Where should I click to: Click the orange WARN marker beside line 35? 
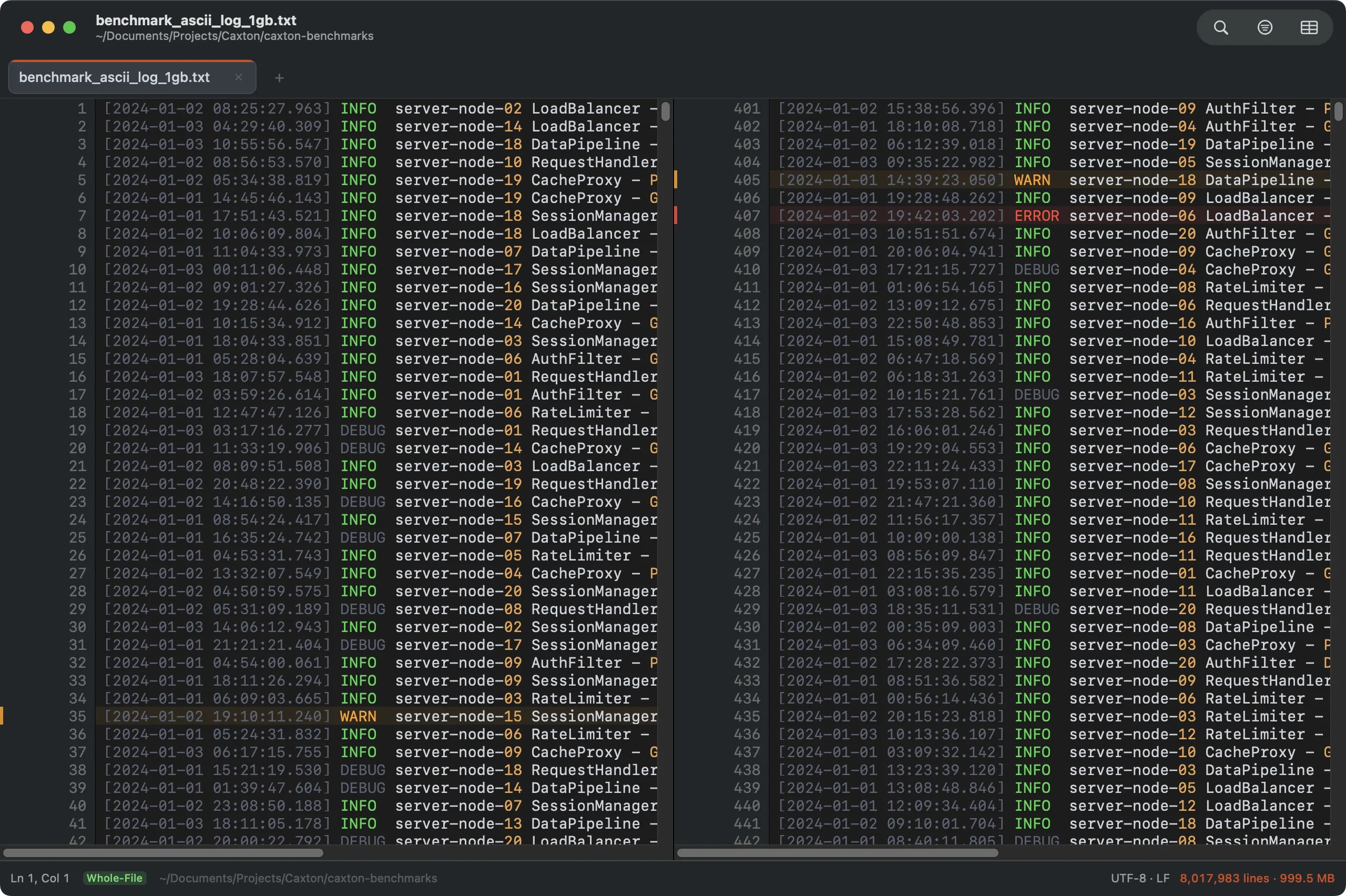click(2, 716)
